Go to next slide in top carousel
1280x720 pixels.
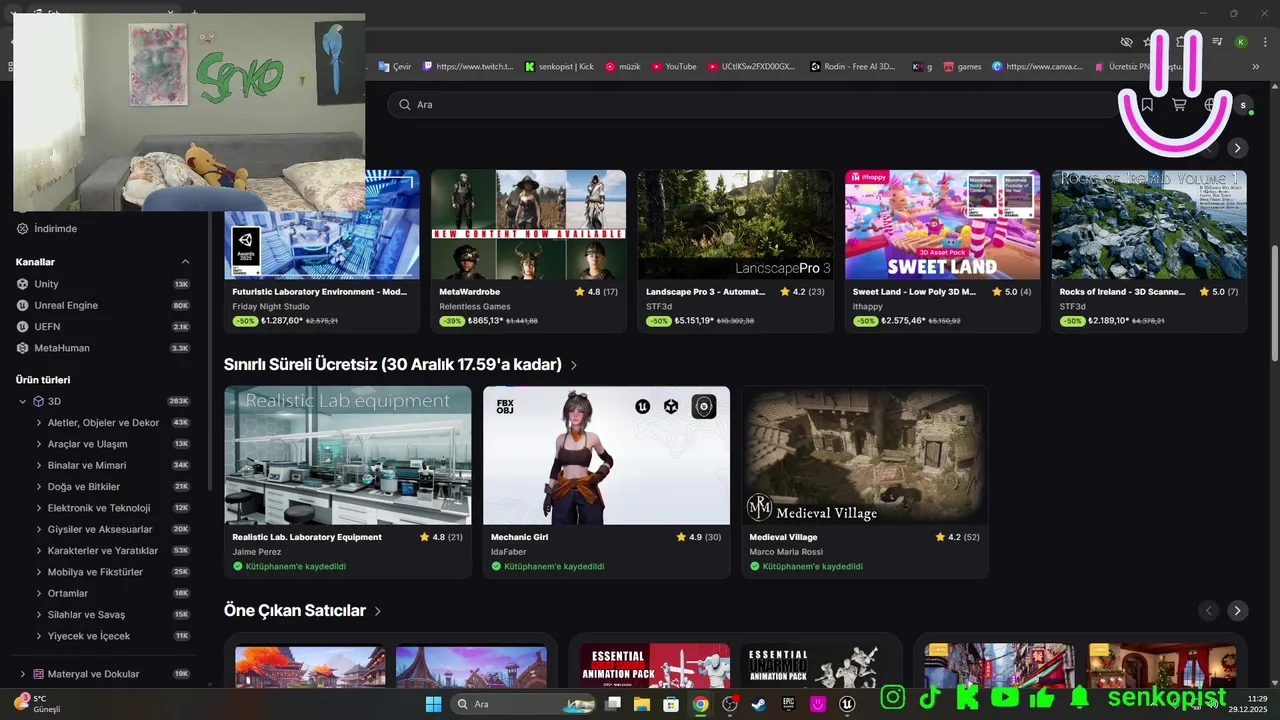point(1238,148)
